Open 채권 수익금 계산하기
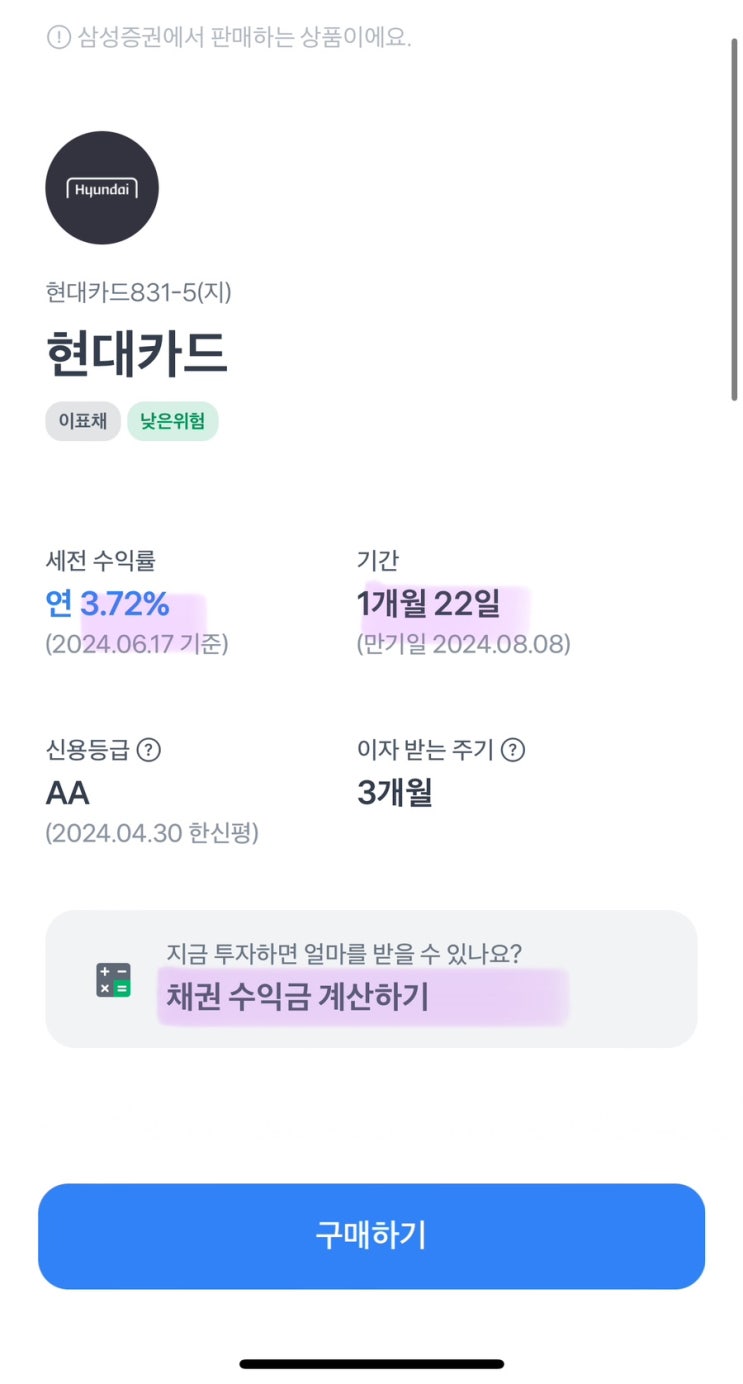743x1384 pixels. [298, 997]
